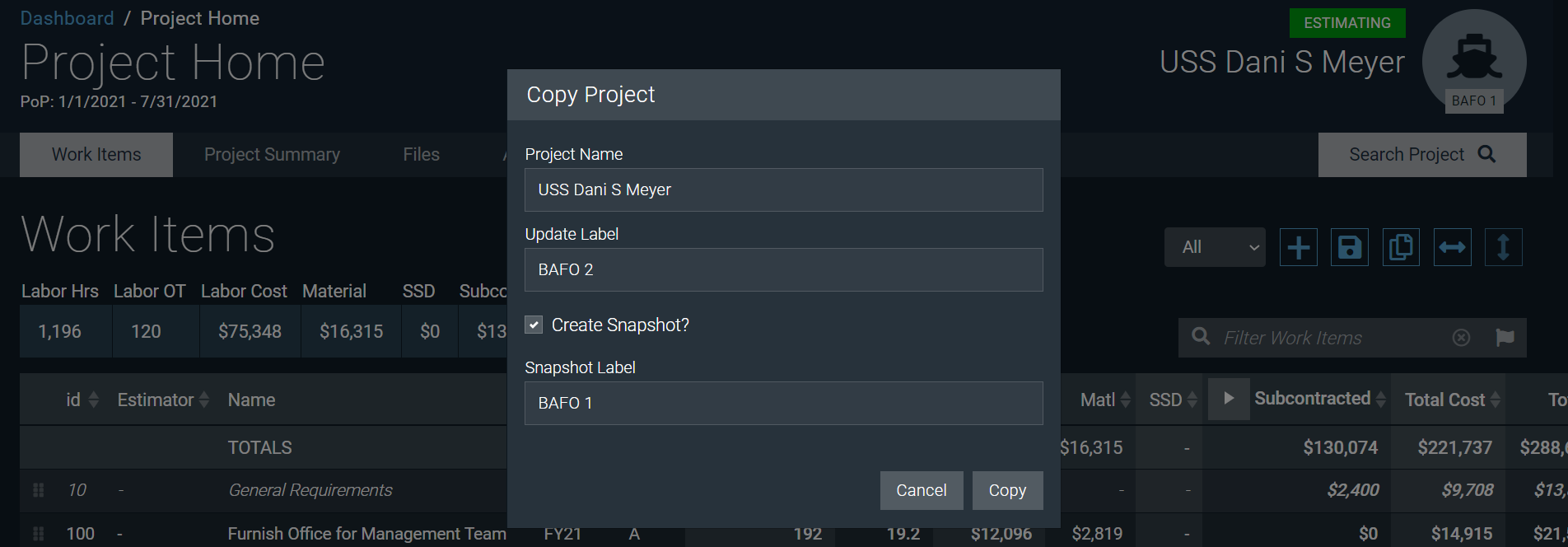Click the save work items disk icon
Viewport: 1568px width, 547px height.
point(1349,247)
